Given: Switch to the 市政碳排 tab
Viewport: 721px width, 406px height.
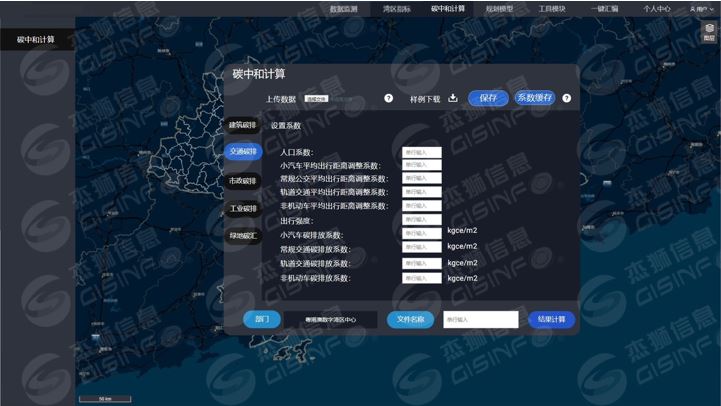Looking at the screenshot, I should point(243,181).
